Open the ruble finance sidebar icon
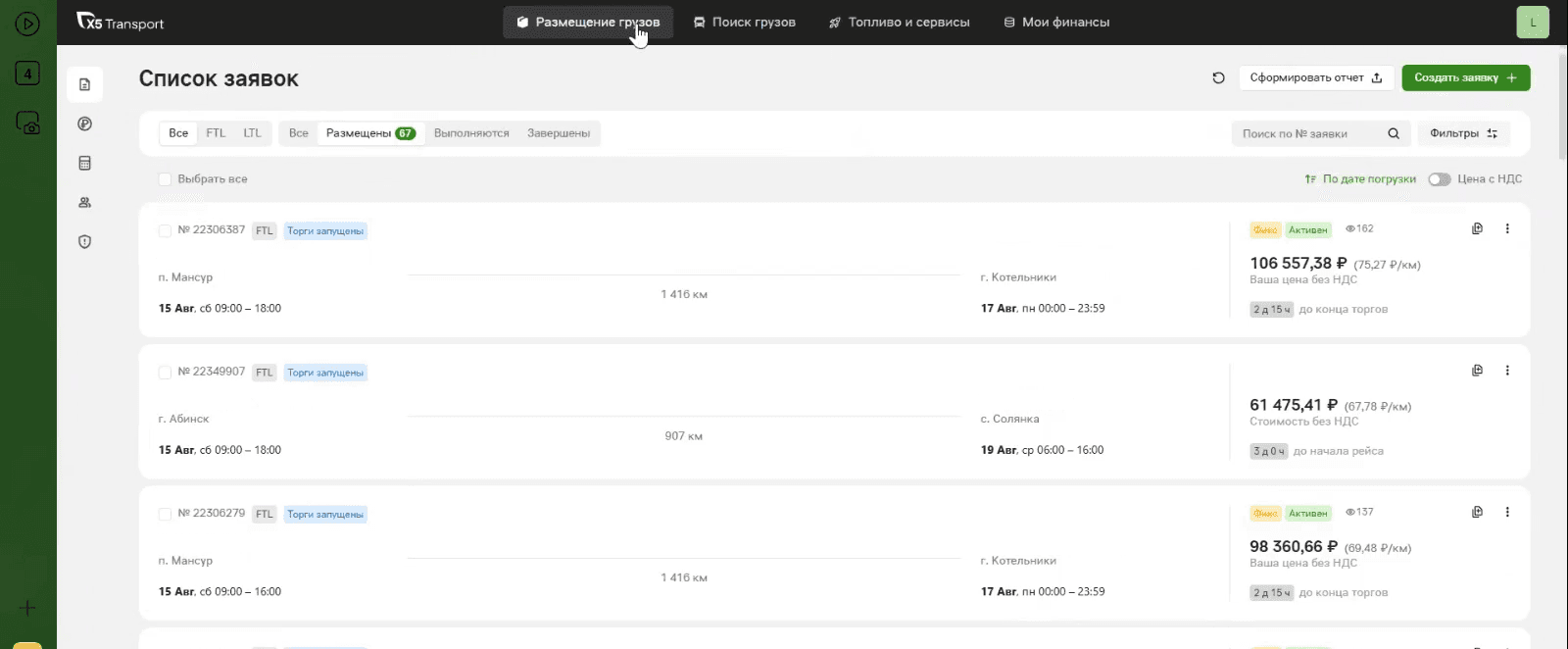 [x=85, y=124]
